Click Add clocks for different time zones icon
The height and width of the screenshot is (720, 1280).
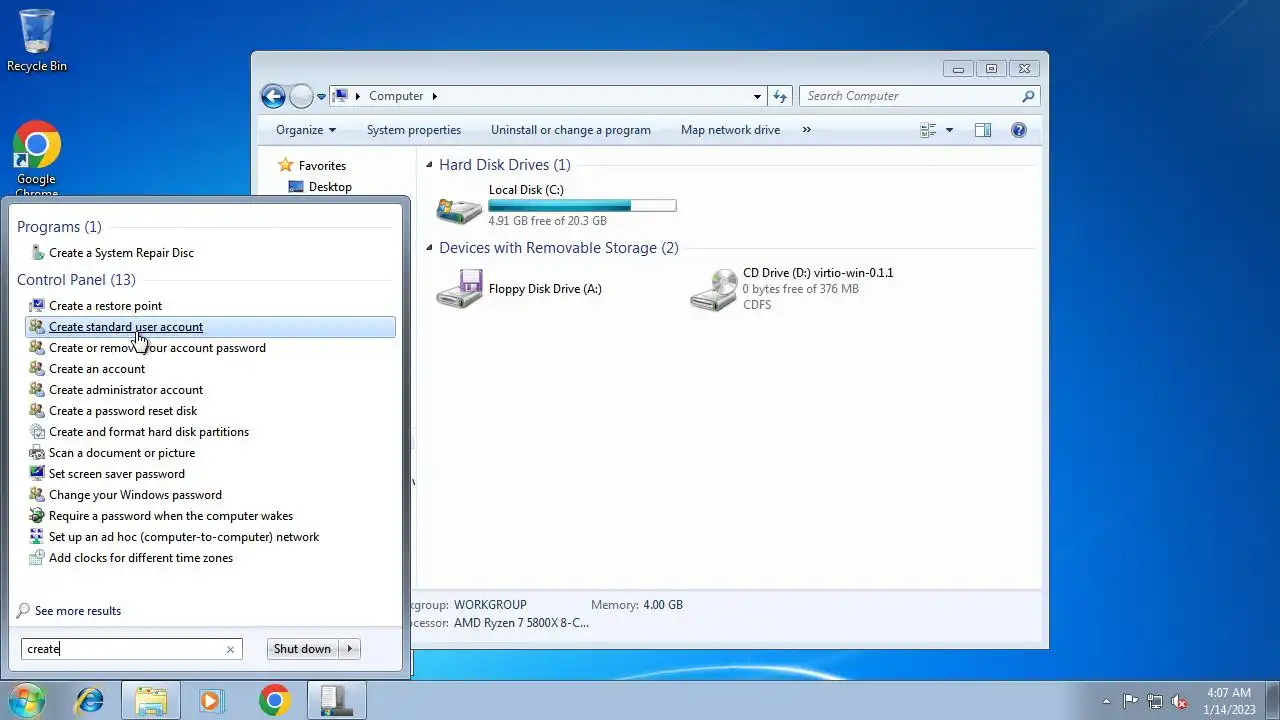(x=37, y=558)
